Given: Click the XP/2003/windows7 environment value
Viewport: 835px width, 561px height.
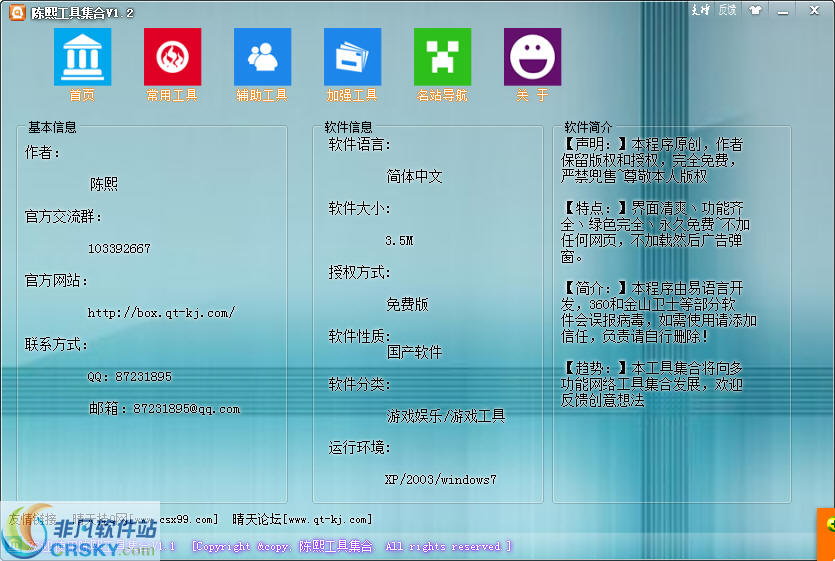Looking at the screenshot, I should click(x=440, y=480).
